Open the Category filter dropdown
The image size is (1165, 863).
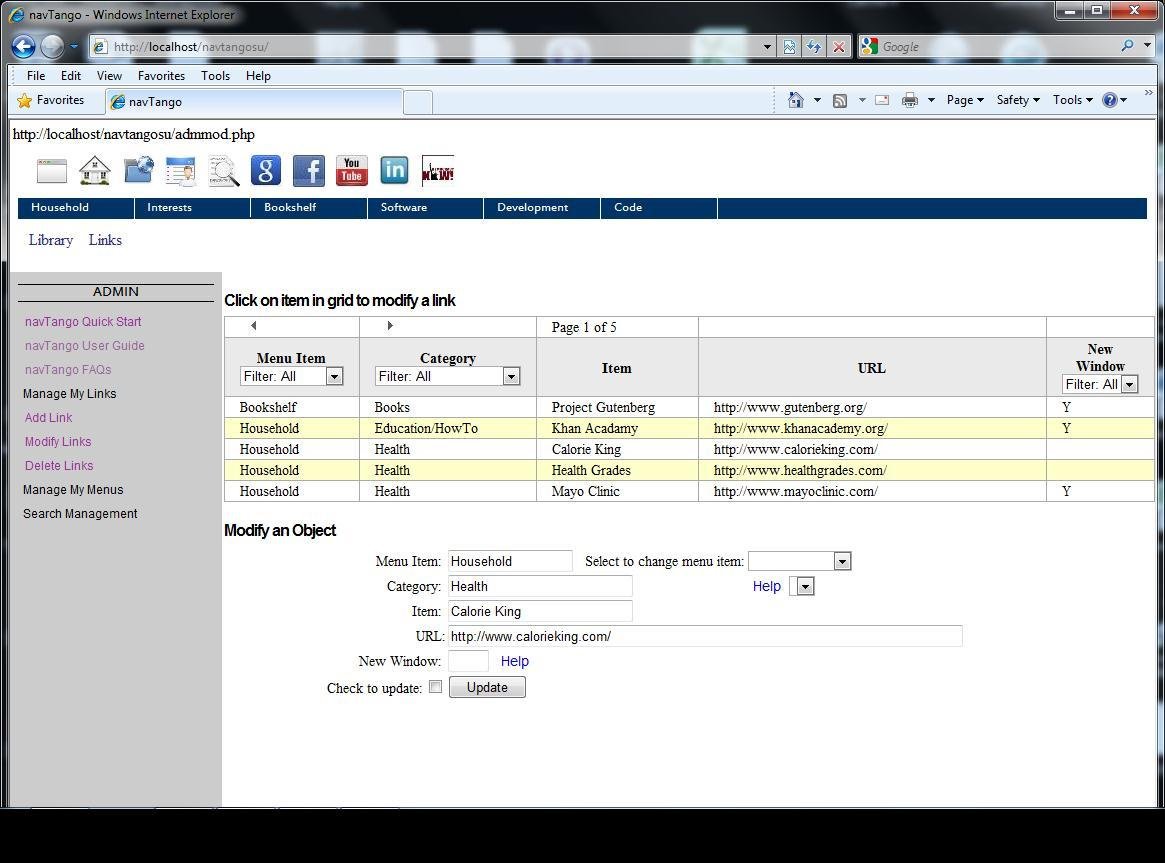coord(511,375)
